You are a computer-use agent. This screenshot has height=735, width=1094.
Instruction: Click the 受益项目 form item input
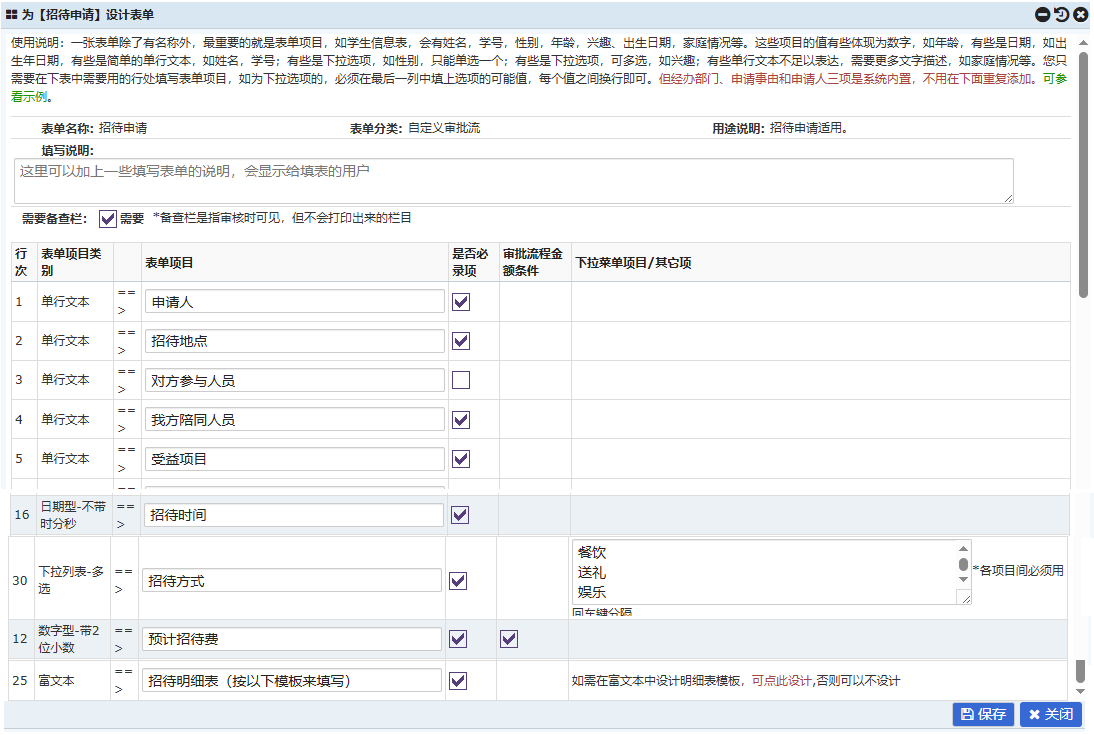click(x=294, y=459)
